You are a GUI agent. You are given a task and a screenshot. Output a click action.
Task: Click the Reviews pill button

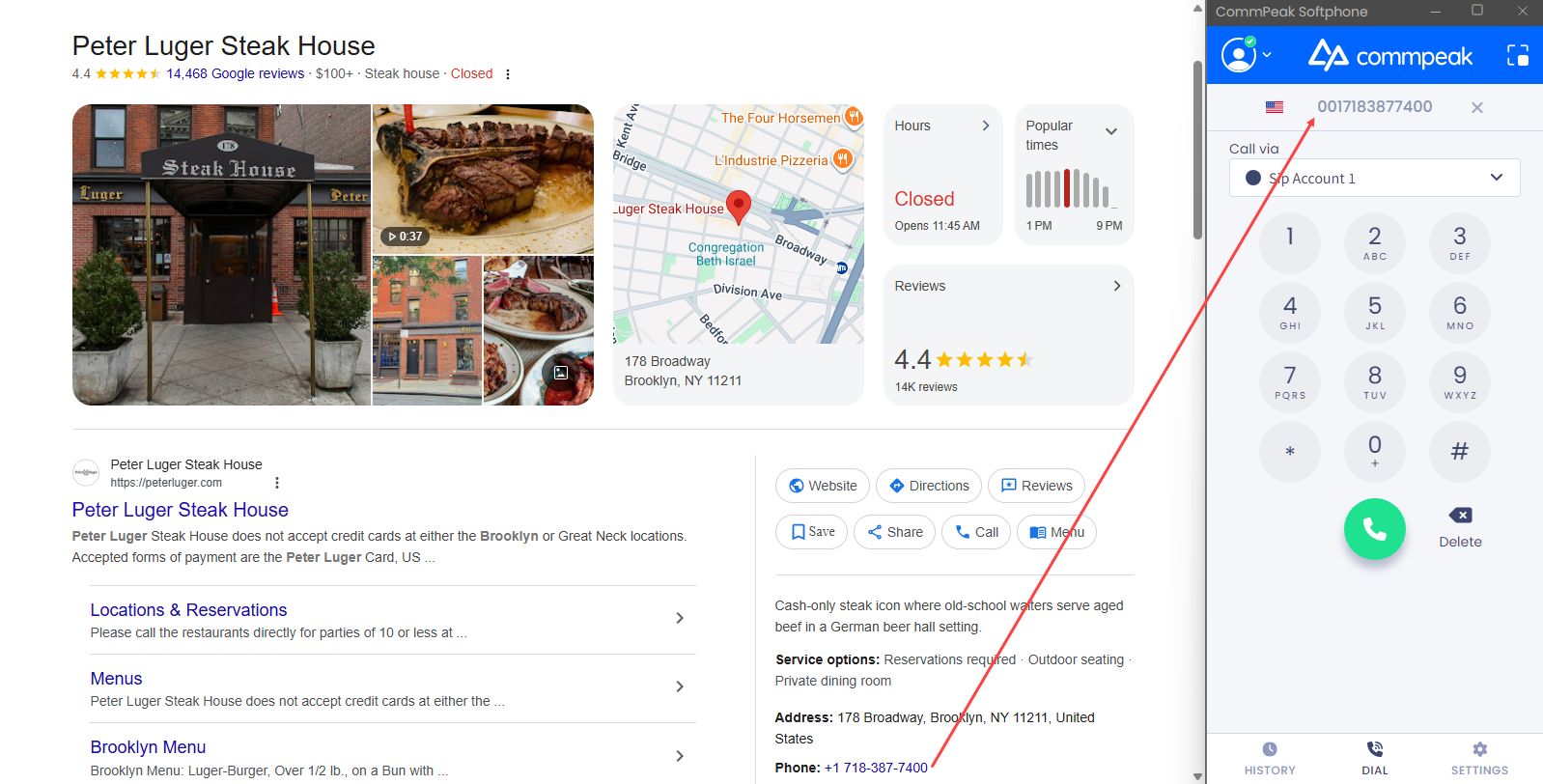[x=1036, y=486]
